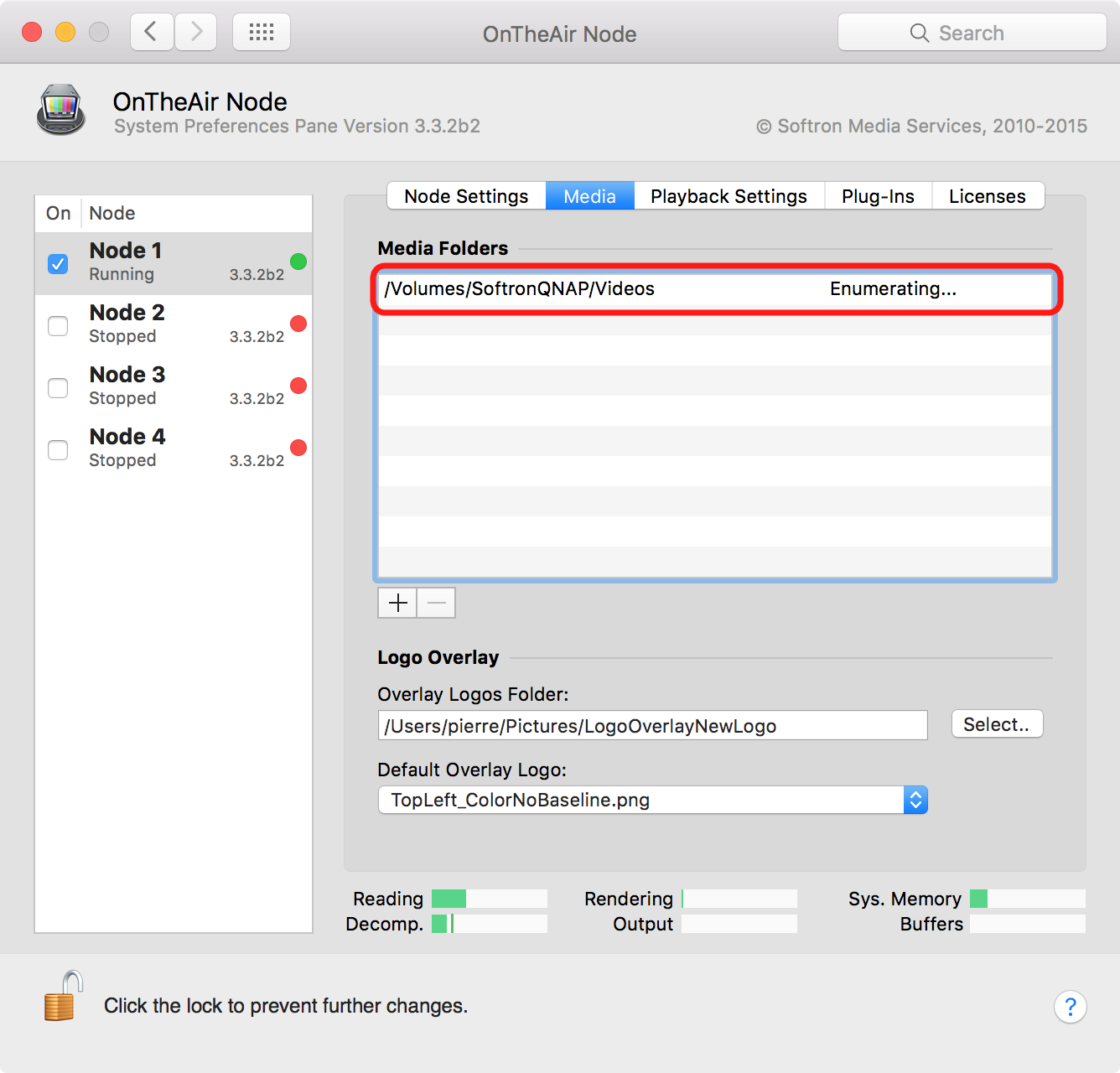Click Overlay Logos Folder path field
1120x1073 pixels.
653,725
